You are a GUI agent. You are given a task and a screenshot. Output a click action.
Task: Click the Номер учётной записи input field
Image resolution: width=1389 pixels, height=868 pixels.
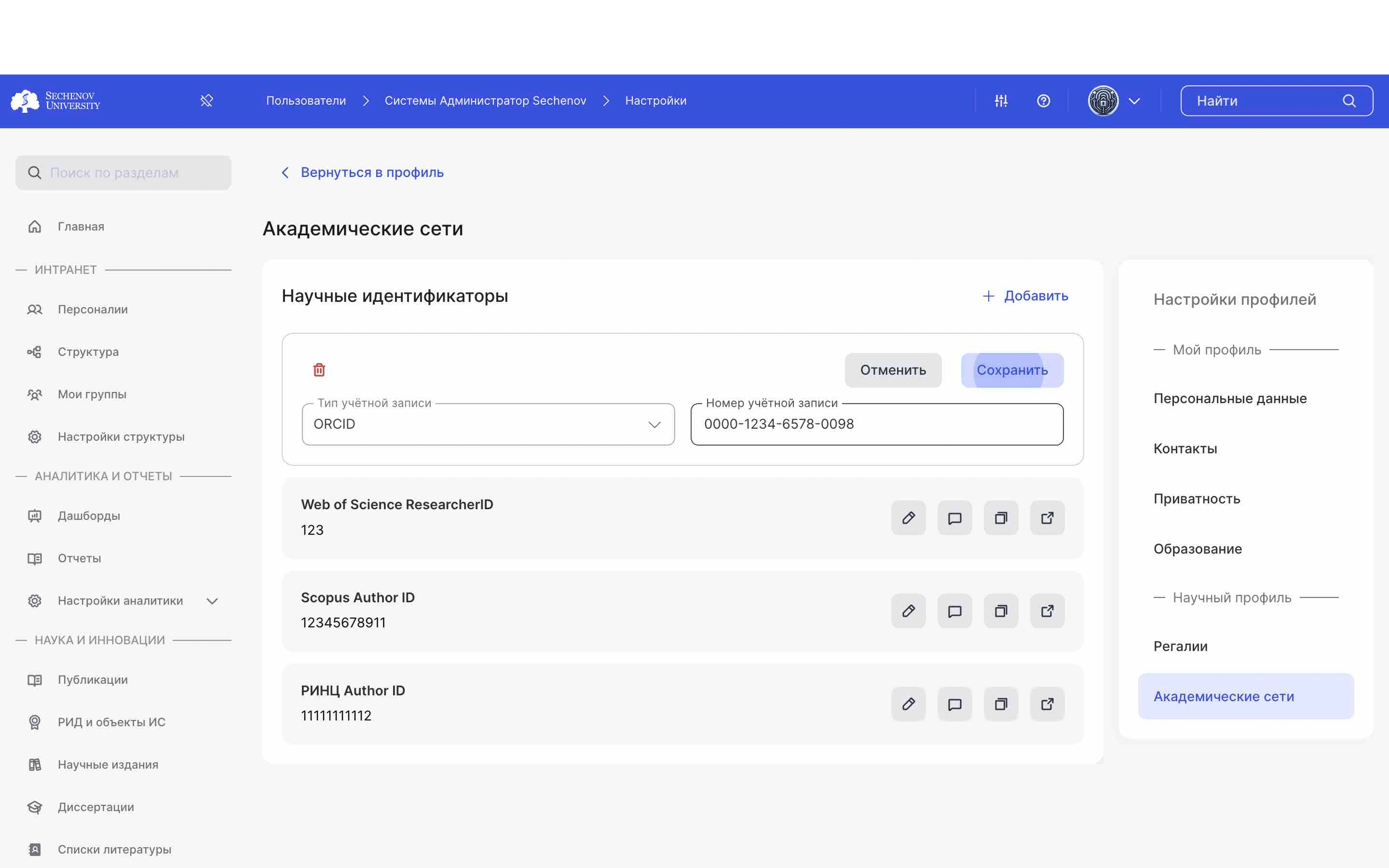pos(877,424)
